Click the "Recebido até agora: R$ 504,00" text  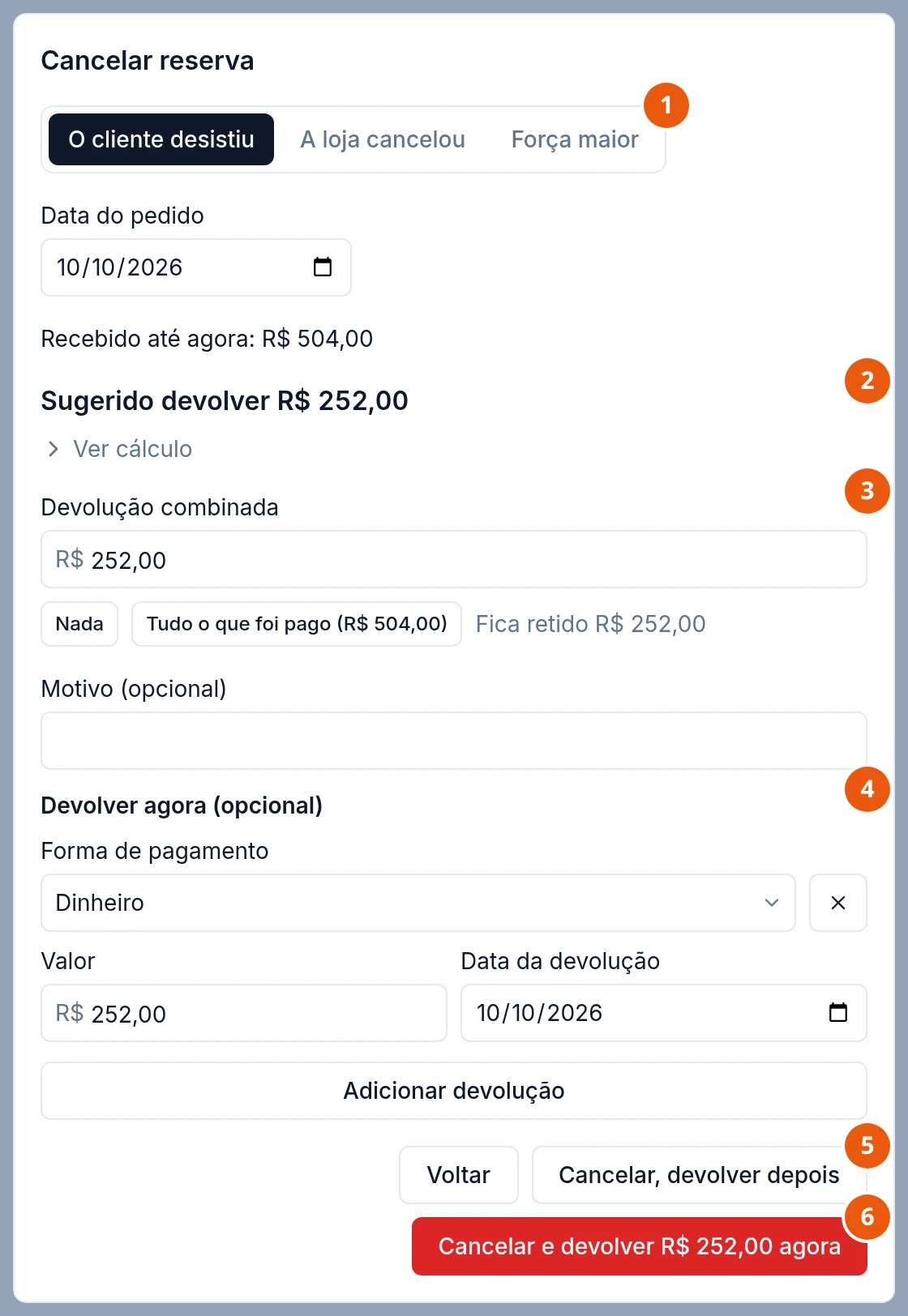point(207,339)
